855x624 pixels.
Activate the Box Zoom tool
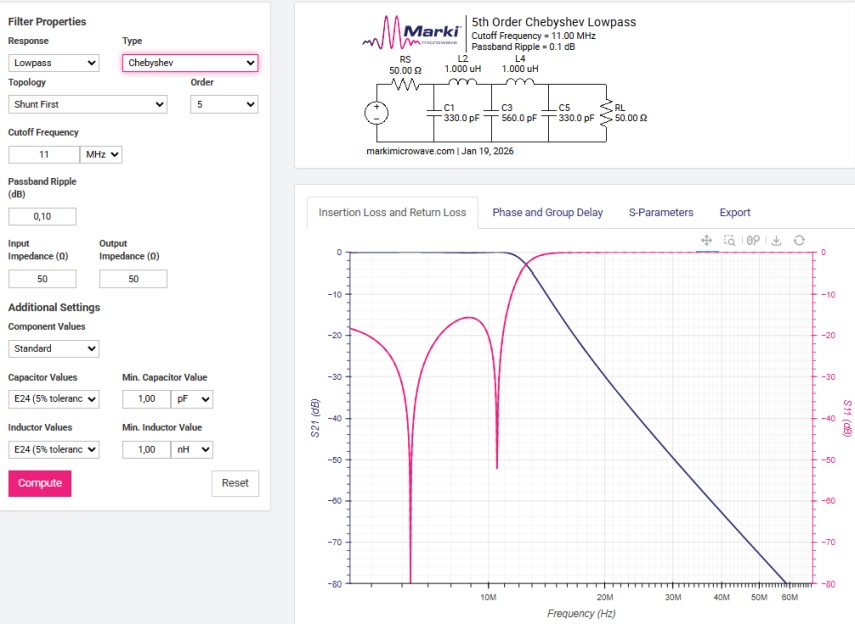coord(730,240)
